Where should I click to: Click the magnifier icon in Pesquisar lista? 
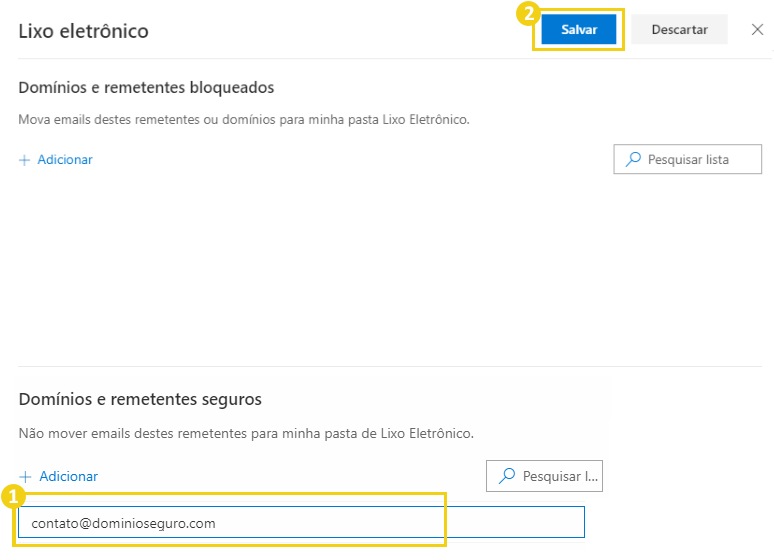[x=633, y=159]
